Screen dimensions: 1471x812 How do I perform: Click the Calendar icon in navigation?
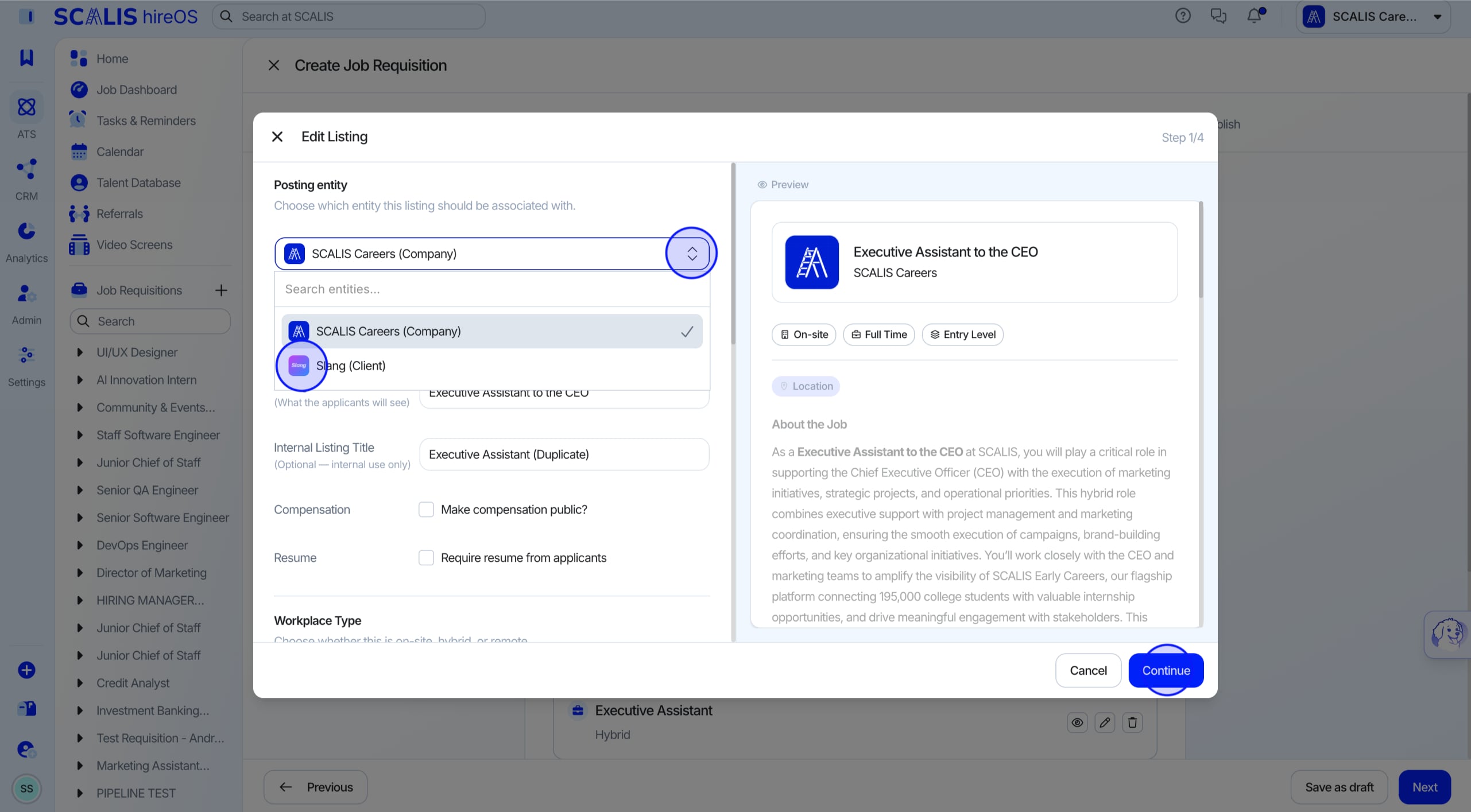pyautogui.click(x=79, y=151)
